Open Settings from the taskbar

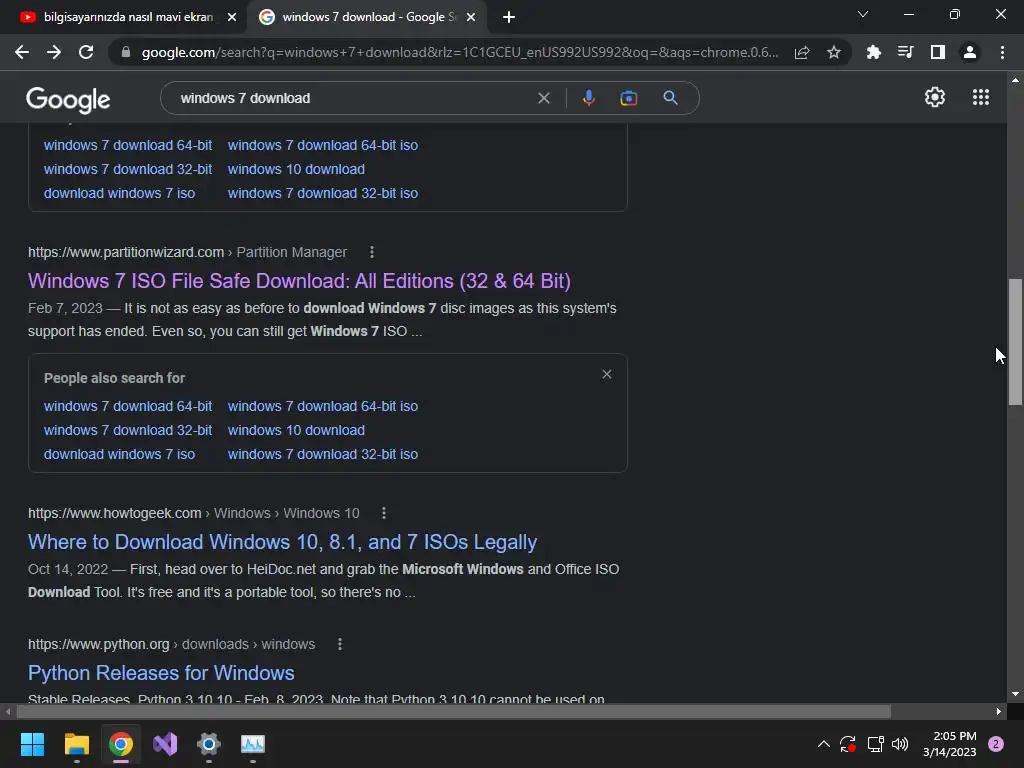coord(208,744)
